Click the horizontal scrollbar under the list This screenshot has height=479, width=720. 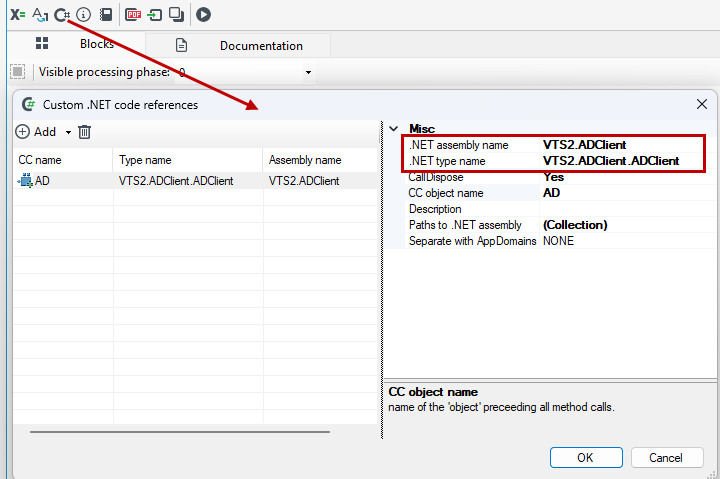tap(180, 432)
